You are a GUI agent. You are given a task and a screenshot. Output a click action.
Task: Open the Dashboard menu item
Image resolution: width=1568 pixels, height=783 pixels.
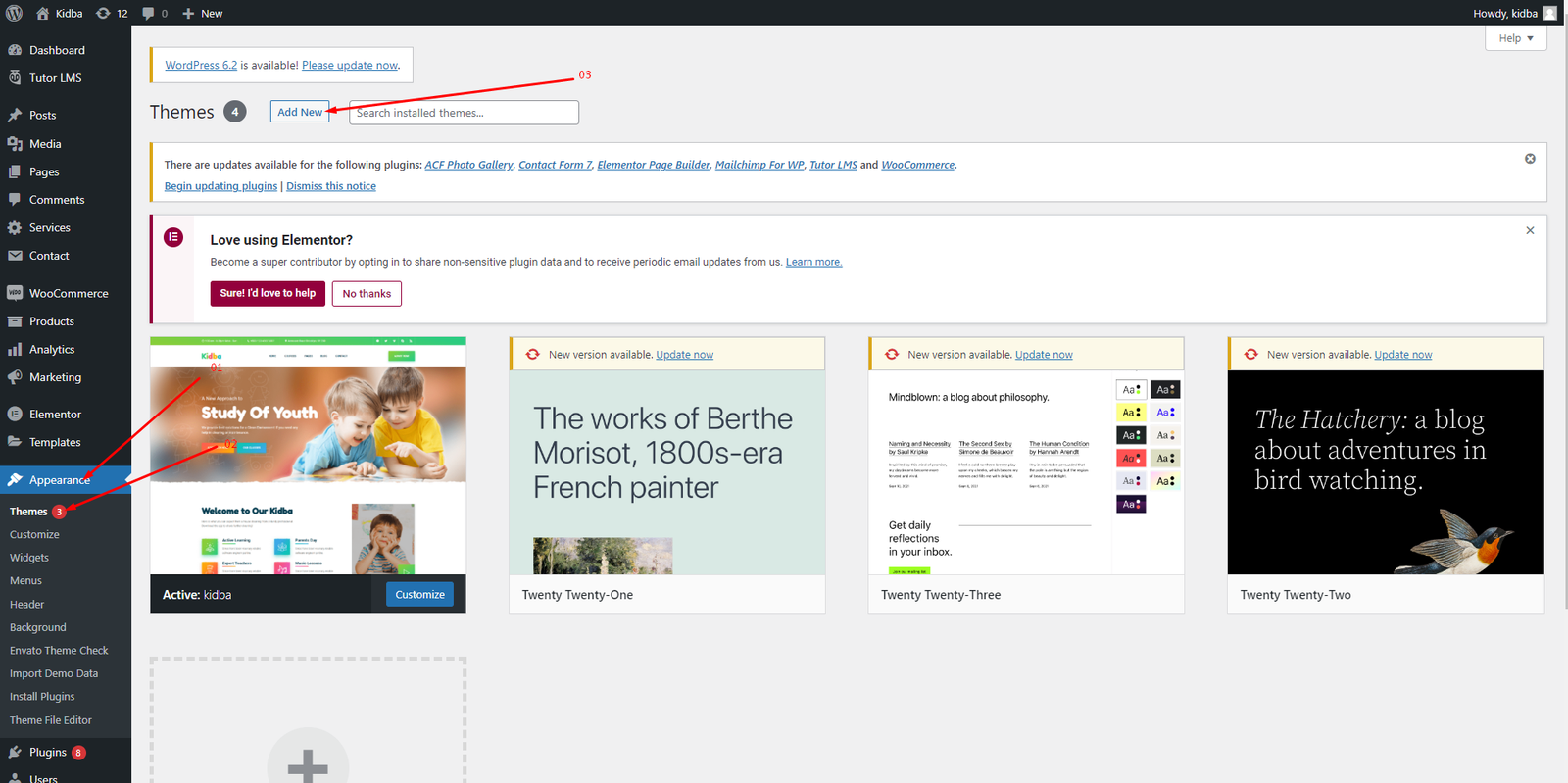[57, 50]
